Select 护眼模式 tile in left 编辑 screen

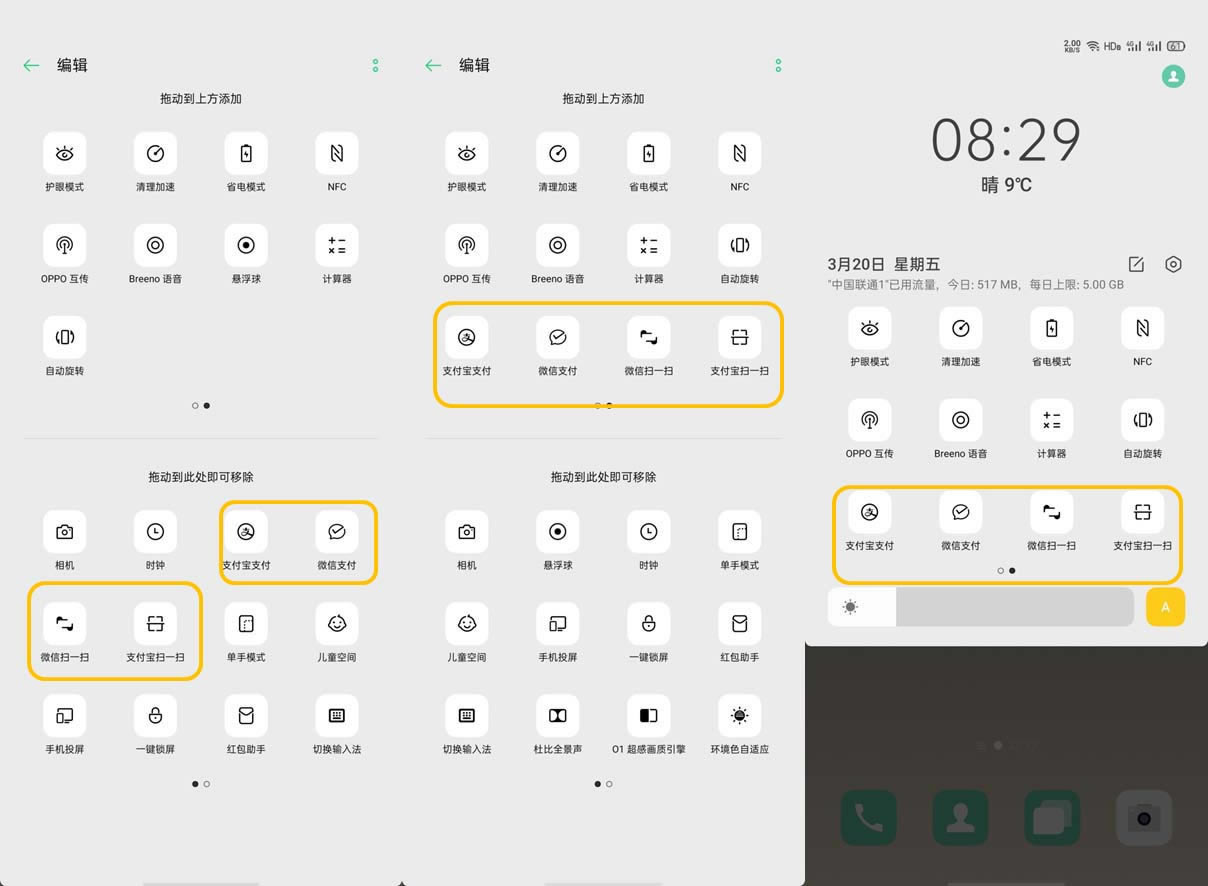tap(65, 153)
